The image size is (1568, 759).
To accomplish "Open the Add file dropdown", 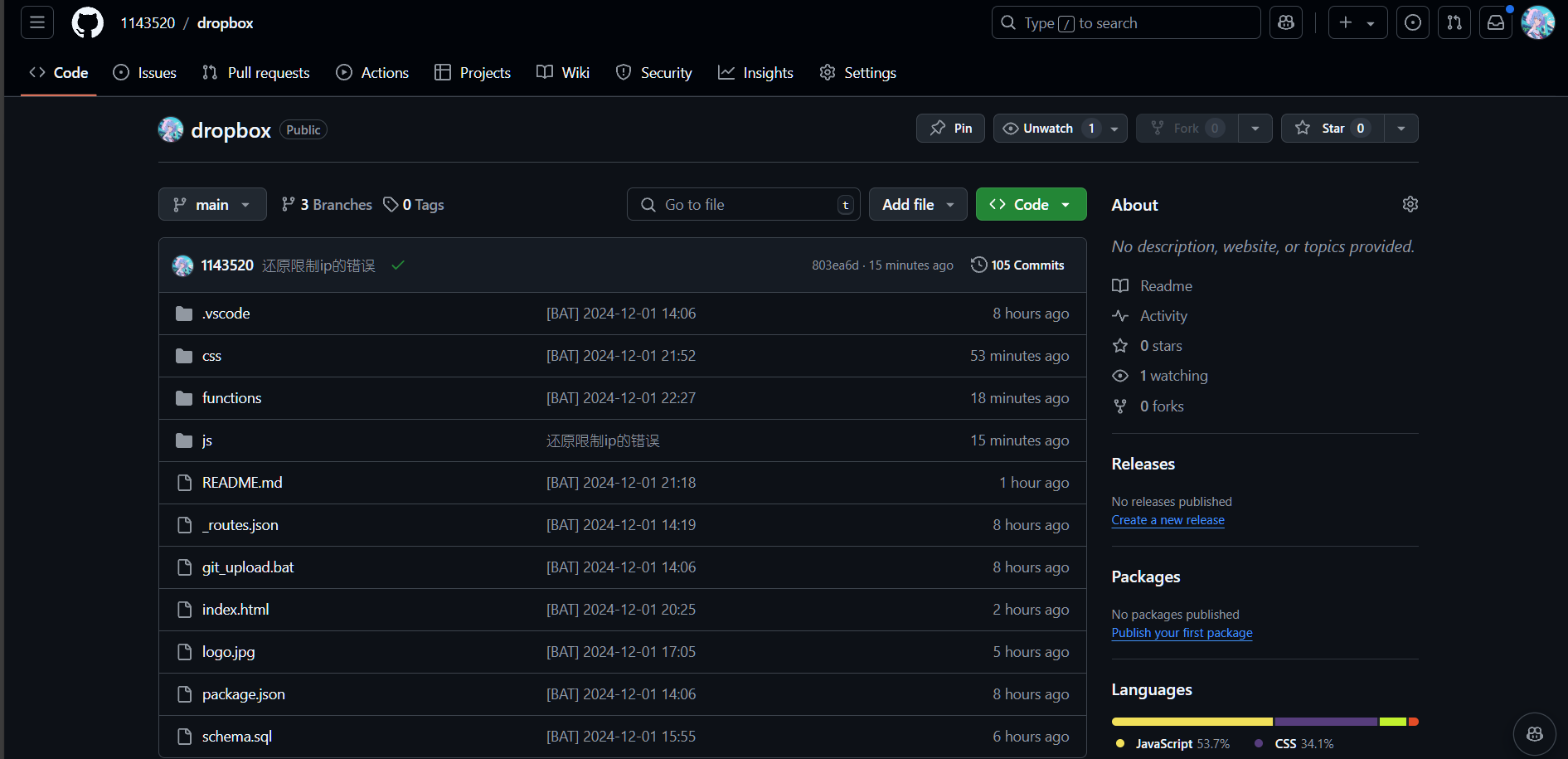I will coord(917,205).
